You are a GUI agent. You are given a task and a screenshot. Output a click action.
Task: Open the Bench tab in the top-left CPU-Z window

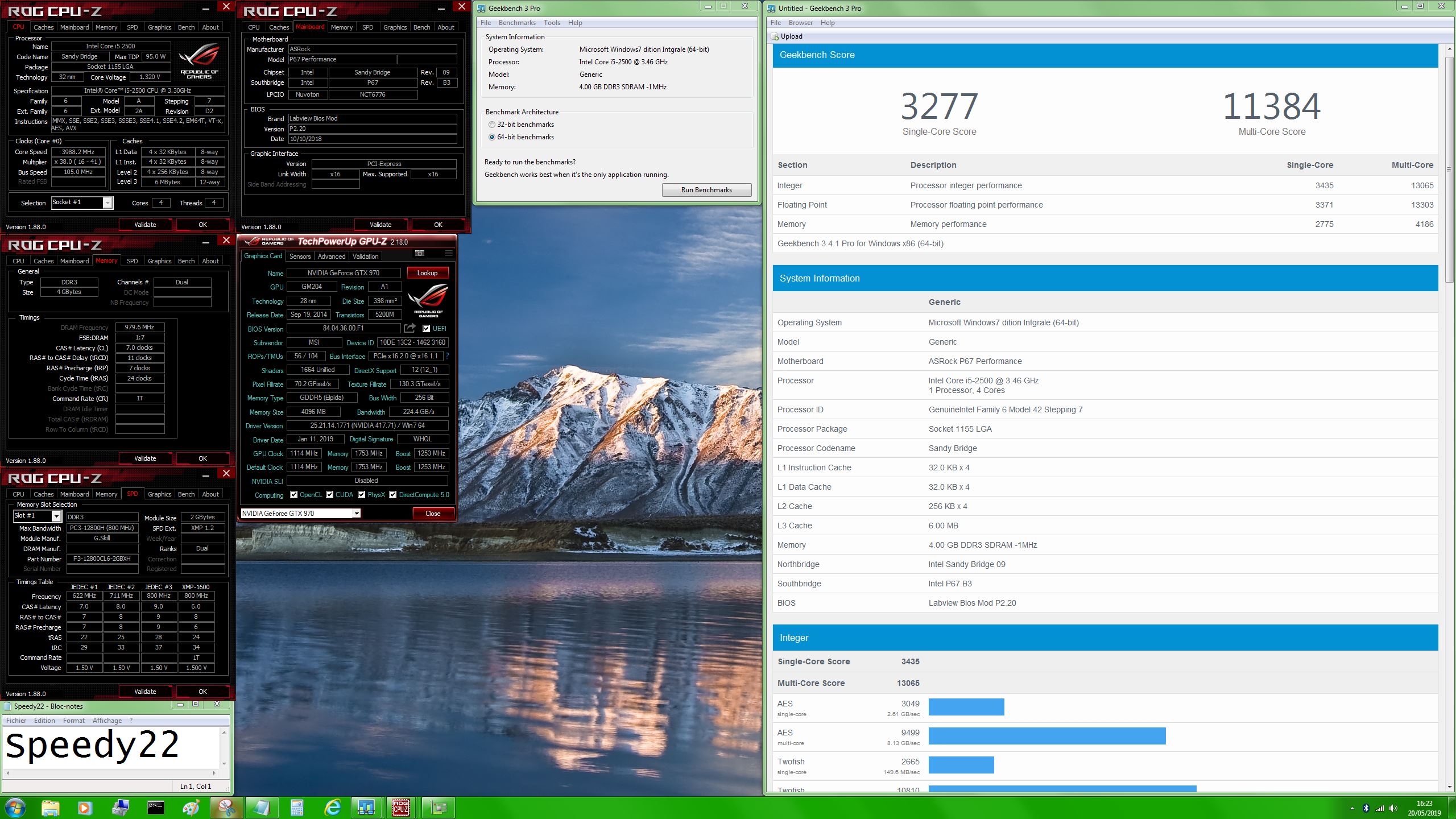click(x=186, y=27)
